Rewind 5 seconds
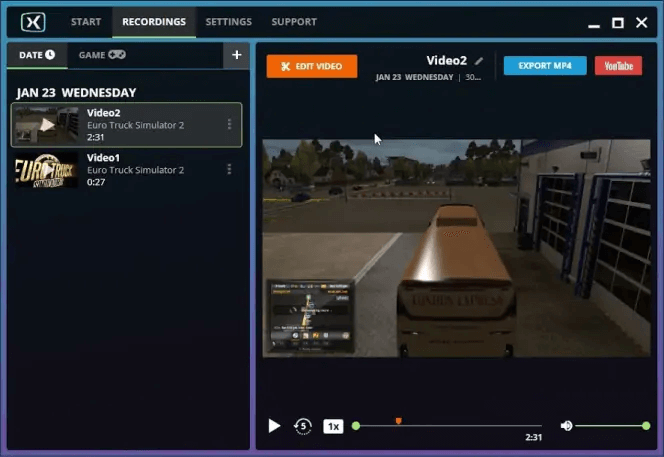664x457 pixels. click(303, 426)
